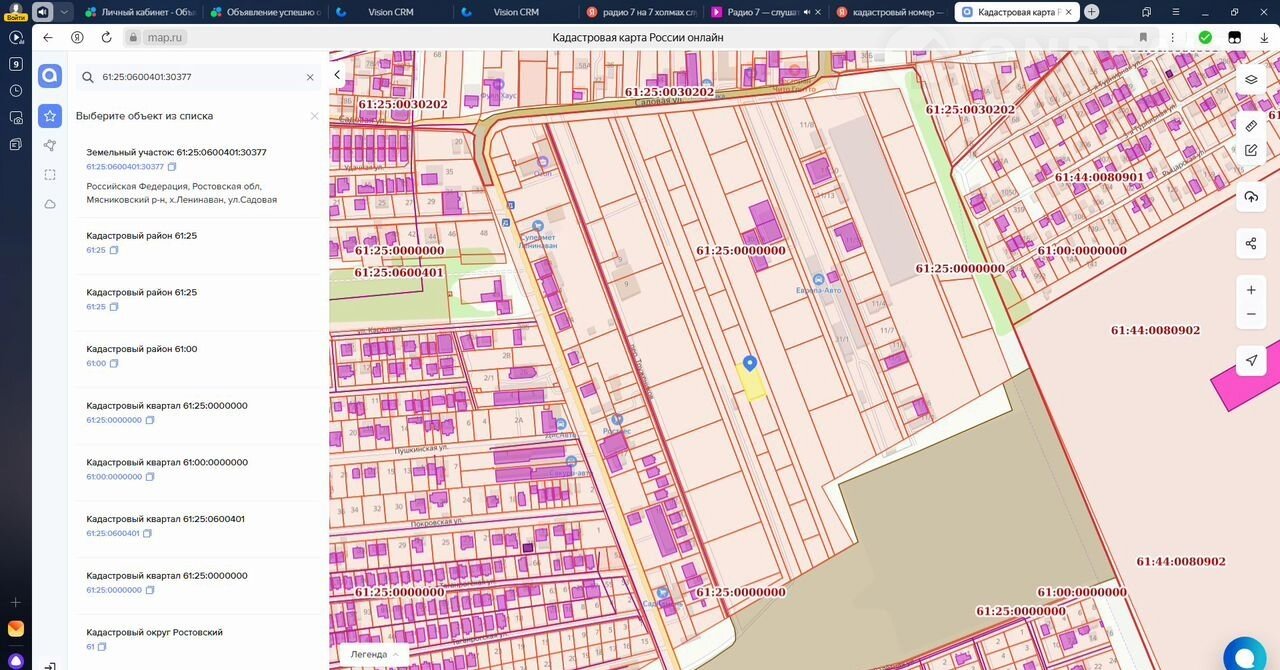Viewport: 1280px width, 670px height.
Task: Mute the Радио 7 tab audio
Action: (807, 12)
